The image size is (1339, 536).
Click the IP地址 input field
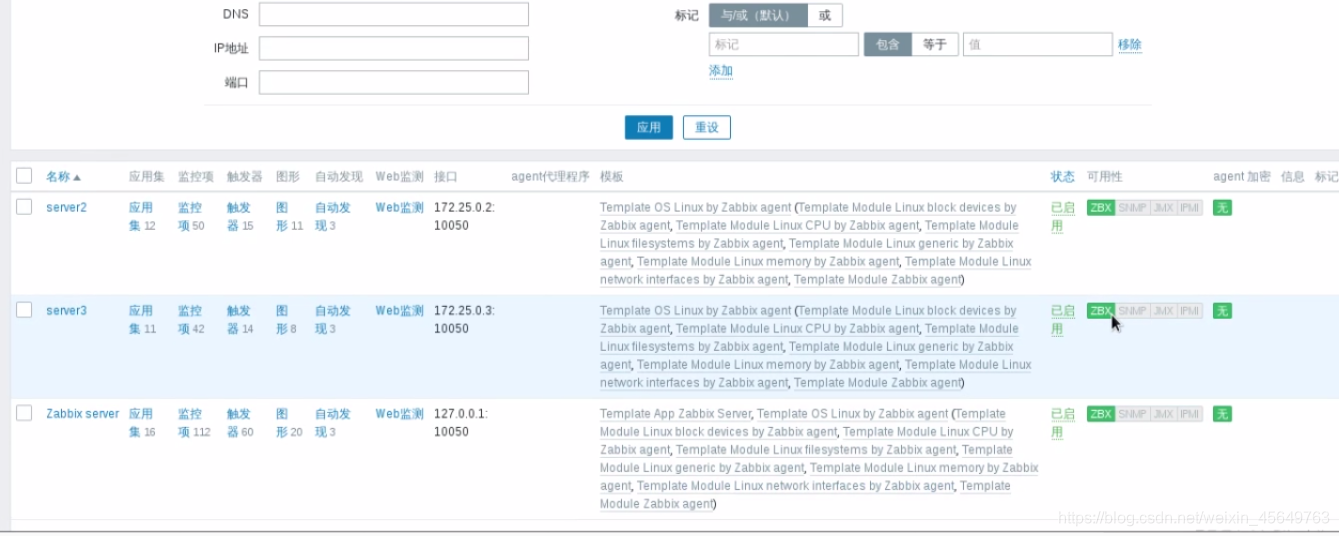(393, 48)
